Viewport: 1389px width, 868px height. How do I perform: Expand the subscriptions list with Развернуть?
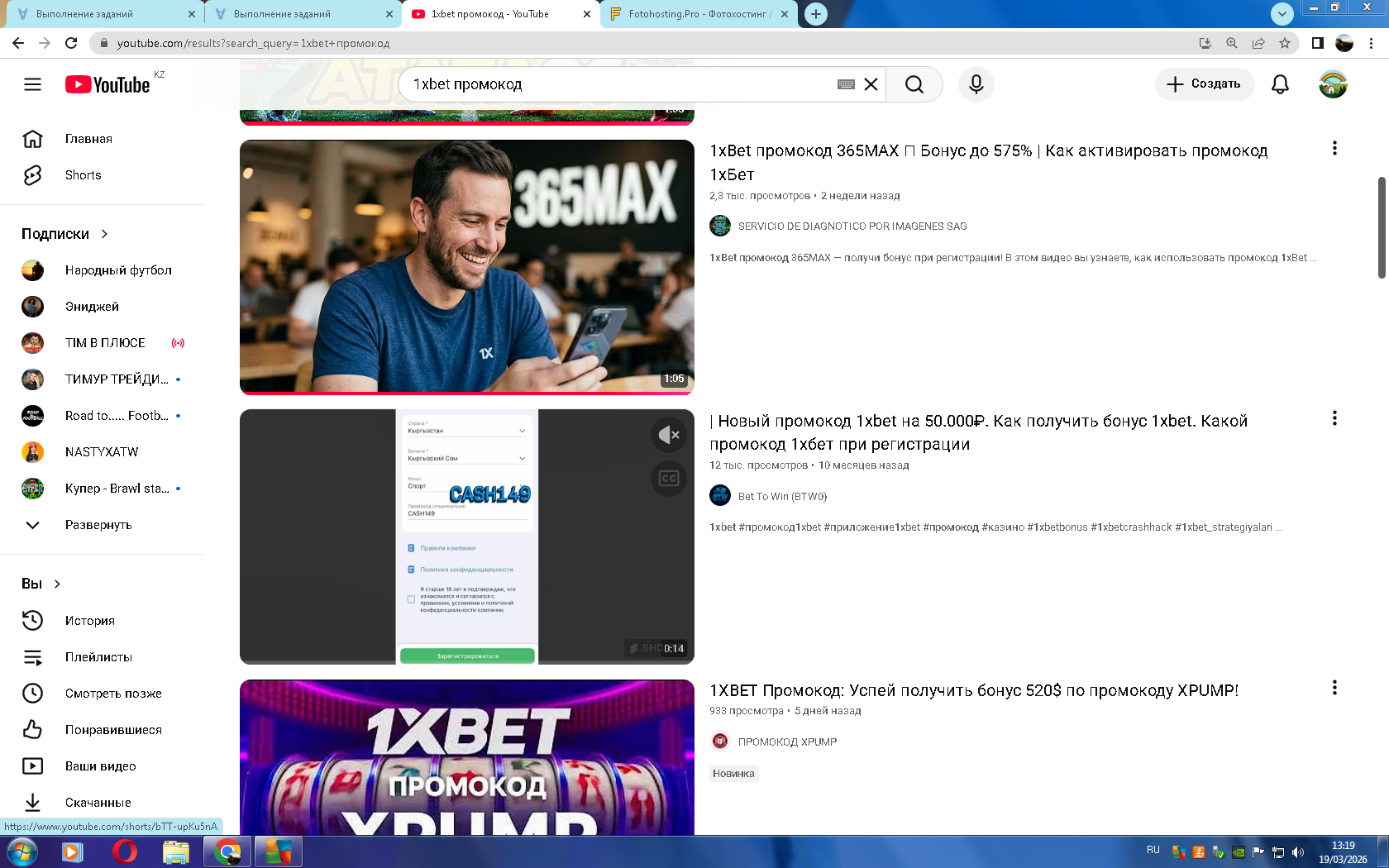(x=98, y=525)
